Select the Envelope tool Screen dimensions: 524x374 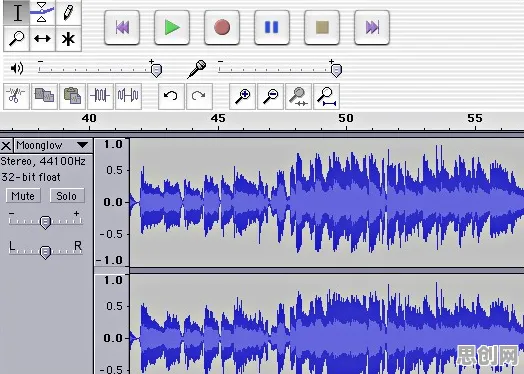click(42, 13)
